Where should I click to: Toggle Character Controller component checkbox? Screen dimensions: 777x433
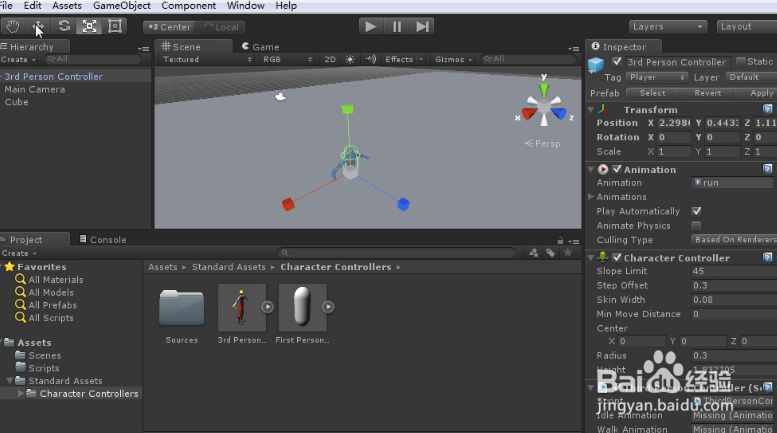click(617, 258)
